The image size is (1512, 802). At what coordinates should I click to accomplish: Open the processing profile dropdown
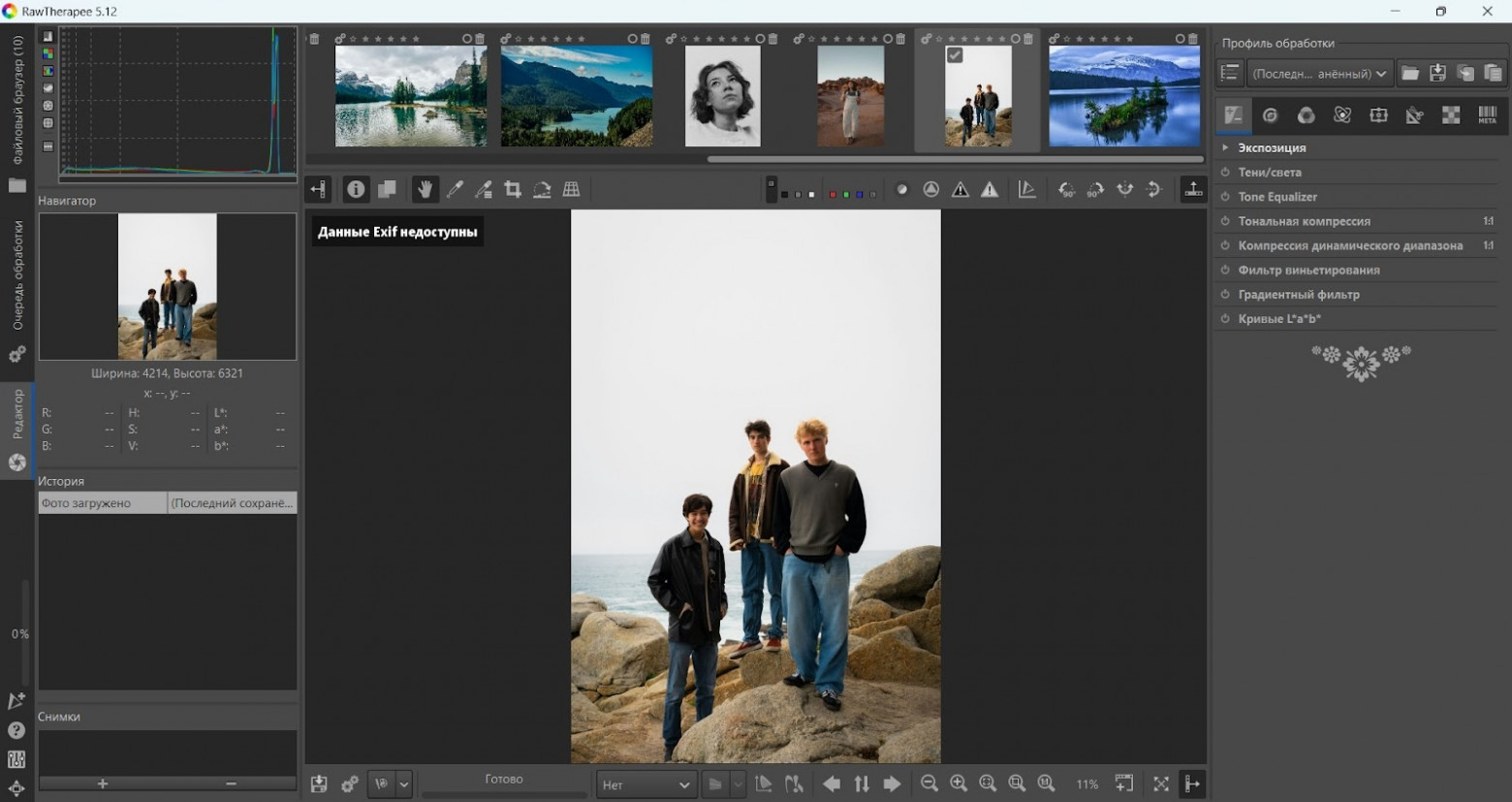[x=1318, y=73]
